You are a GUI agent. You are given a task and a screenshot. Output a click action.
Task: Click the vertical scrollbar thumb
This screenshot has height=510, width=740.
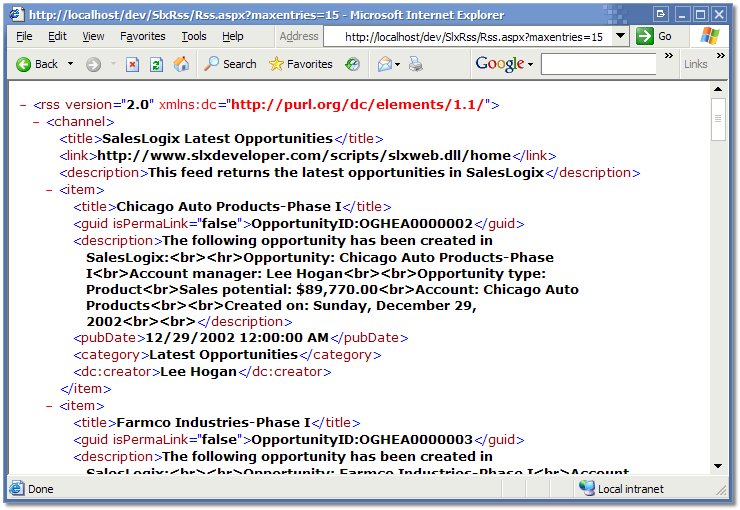(718, 119)
